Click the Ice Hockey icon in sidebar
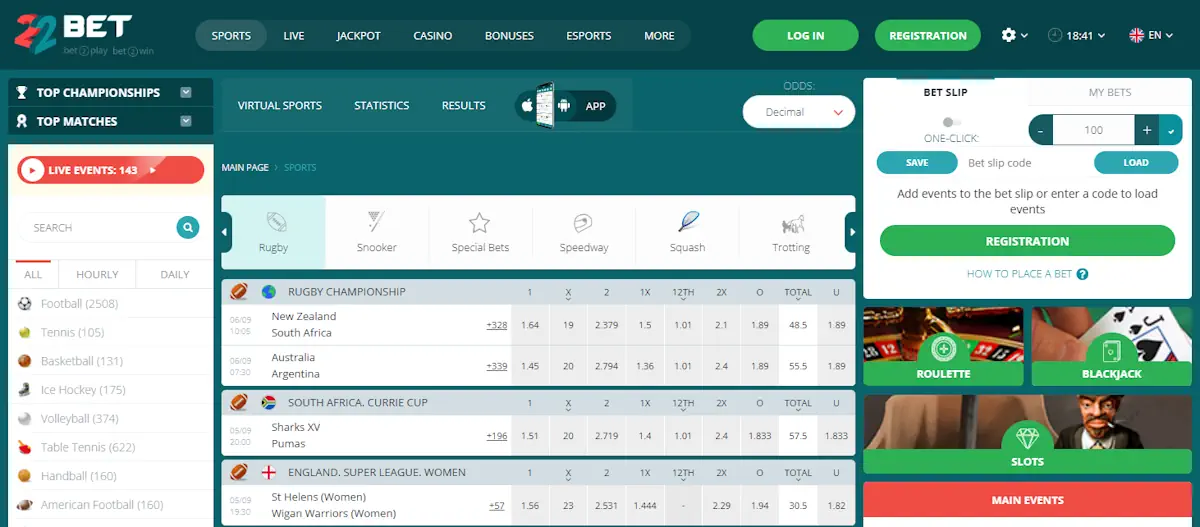1200x527 pixels. click(25, 390)
